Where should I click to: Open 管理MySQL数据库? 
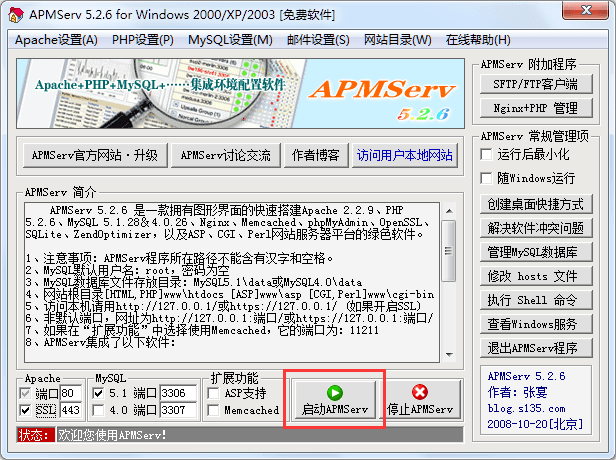pos(536,252)
